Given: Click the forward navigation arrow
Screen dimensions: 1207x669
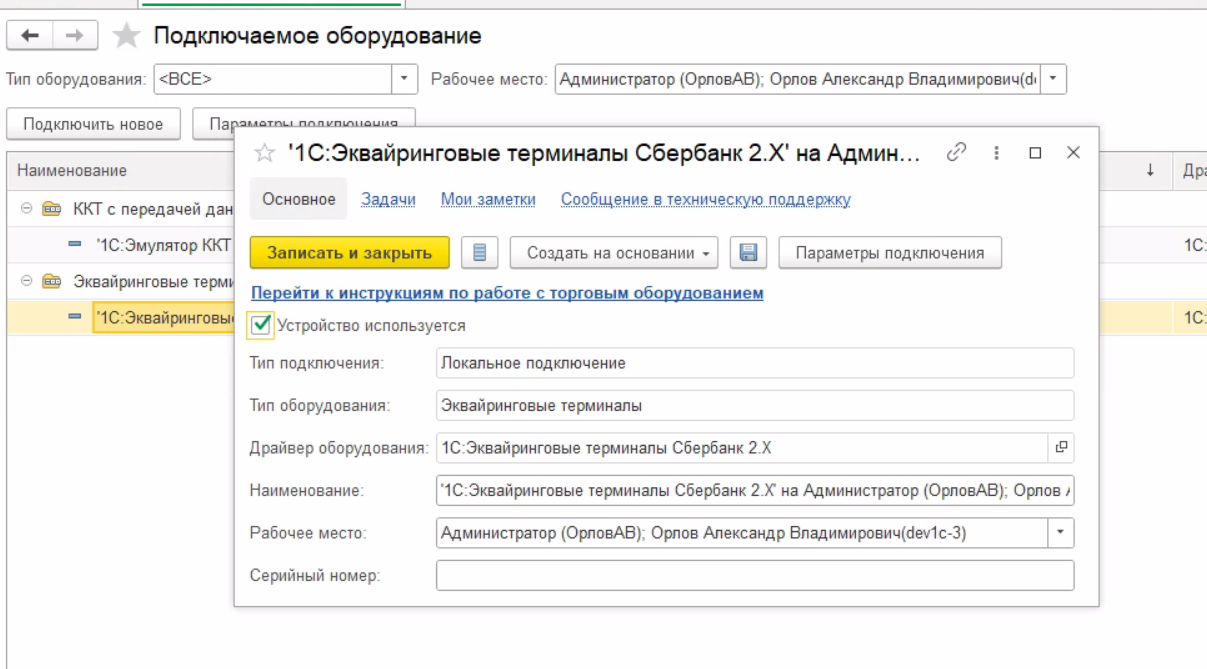Looking at the screenshot, I should [x=74, y=36].
